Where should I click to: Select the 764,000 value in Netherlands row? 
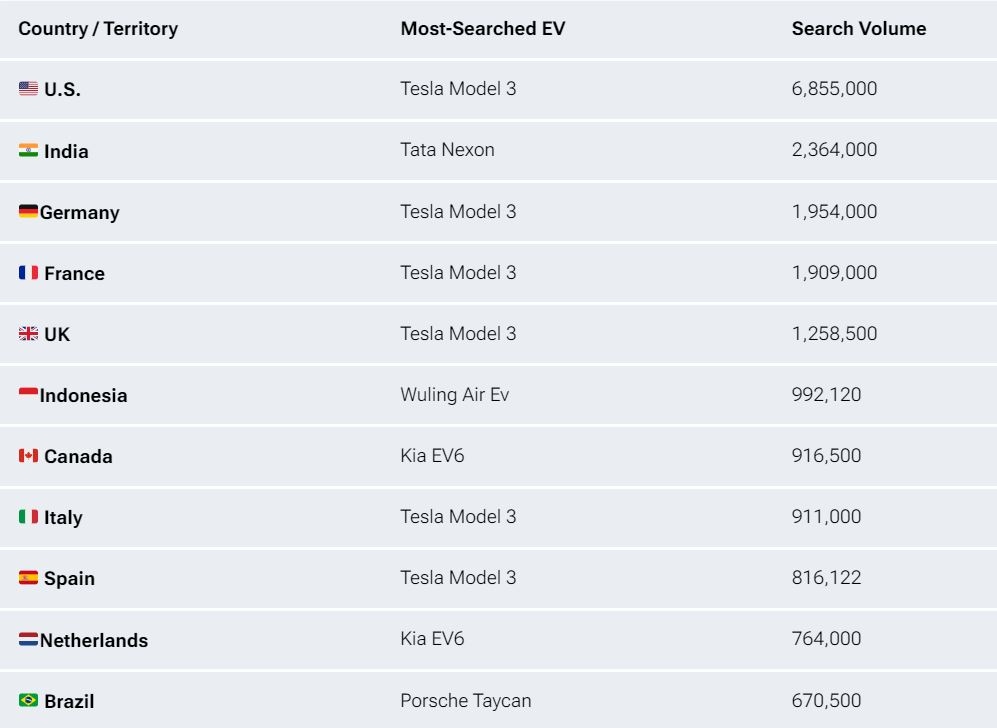point(826,638)
